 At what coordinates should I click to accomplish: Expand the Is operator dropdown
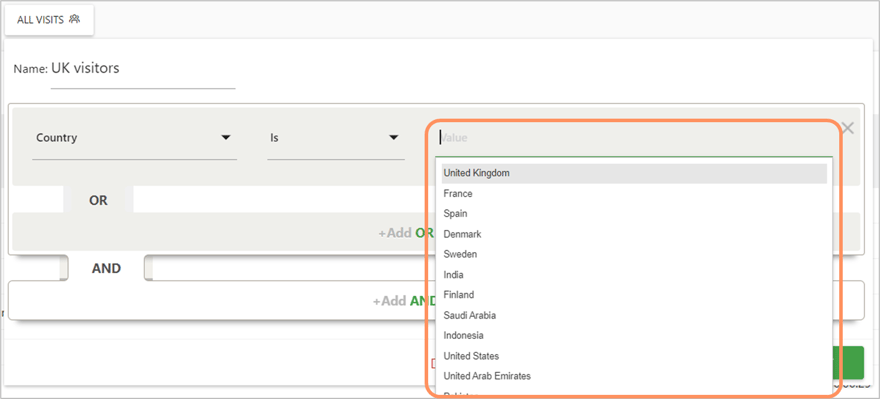(336, 138)
